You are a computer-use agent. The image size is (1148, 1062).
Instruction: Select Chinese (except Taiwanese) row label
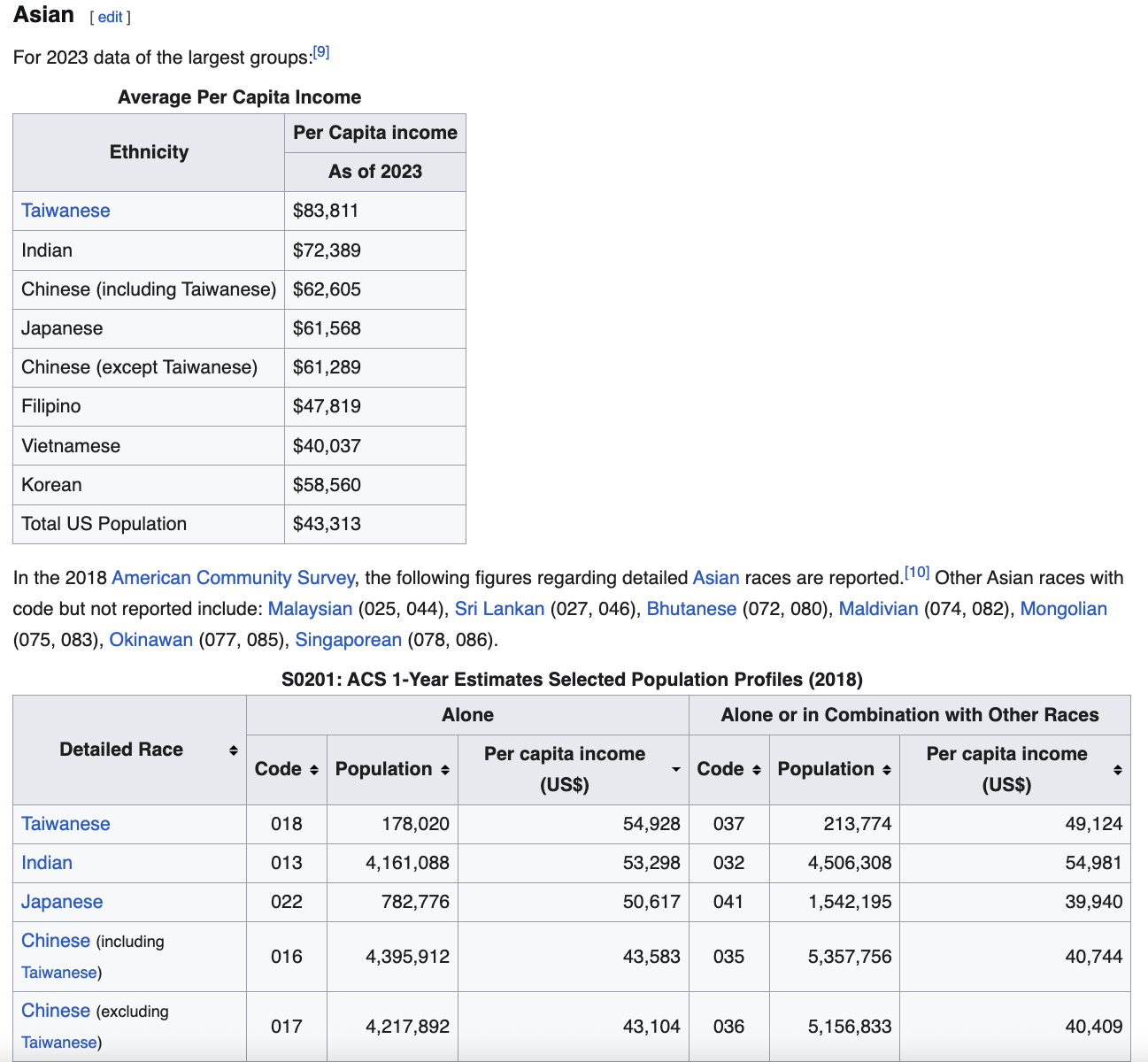(x=139, y=367)
